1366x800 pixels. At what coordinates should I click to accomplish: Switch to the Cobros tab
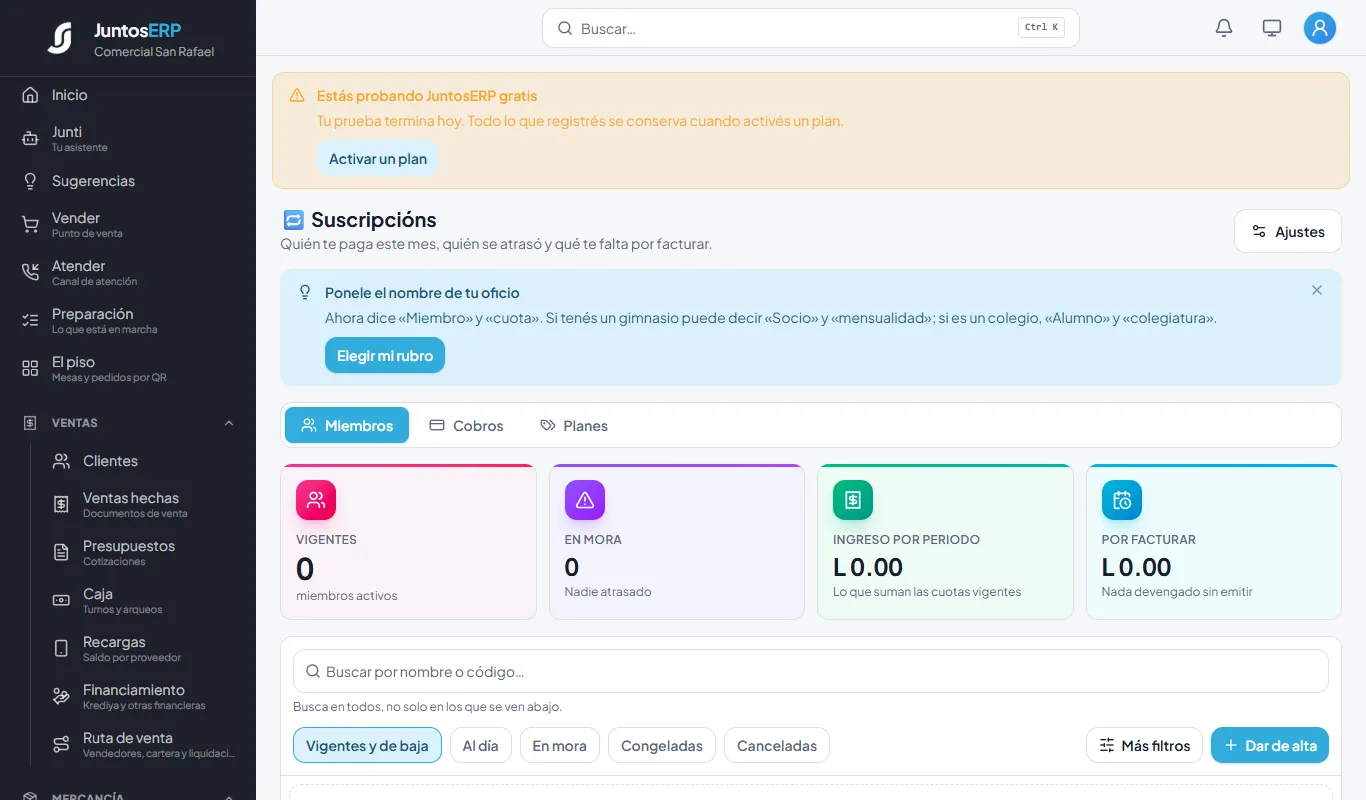[466, 425]
